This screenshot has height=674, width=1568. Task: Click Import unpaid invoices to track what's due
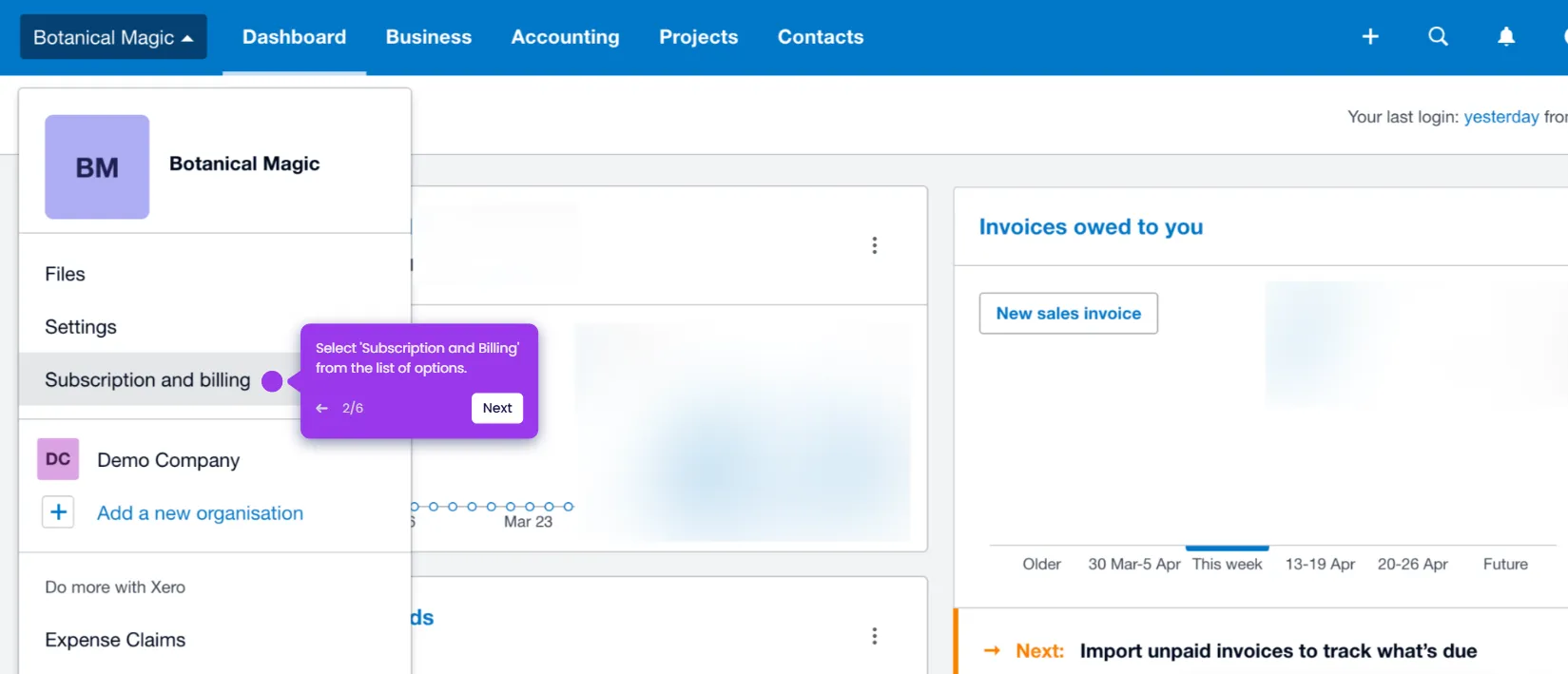[x=1279, y=651]
